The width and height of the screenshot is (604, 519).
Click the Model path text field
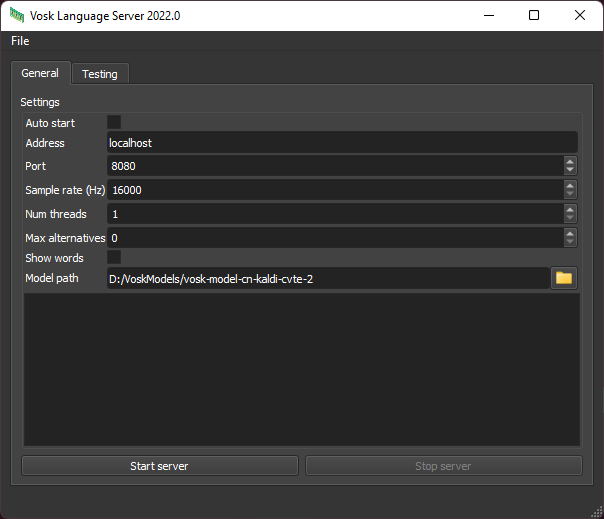tap(328, 278)
